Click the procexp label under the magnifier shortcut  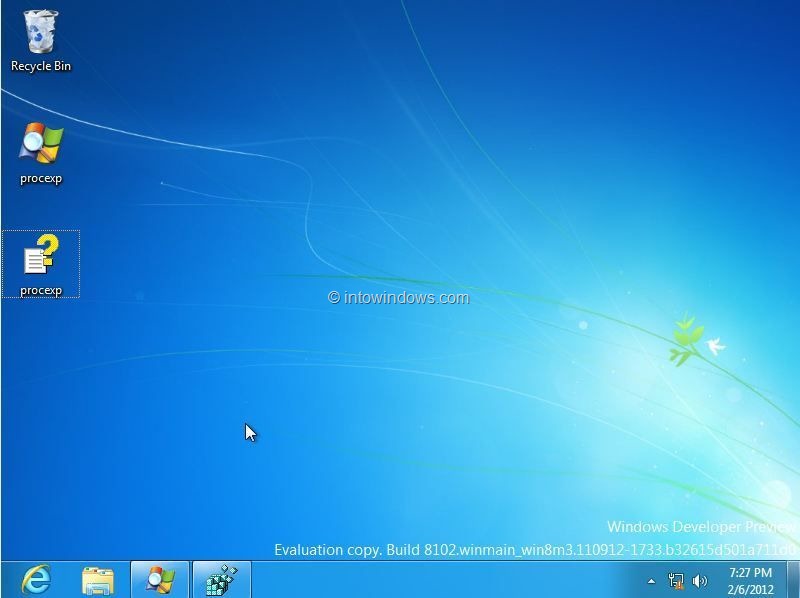(x=39, y=180)
